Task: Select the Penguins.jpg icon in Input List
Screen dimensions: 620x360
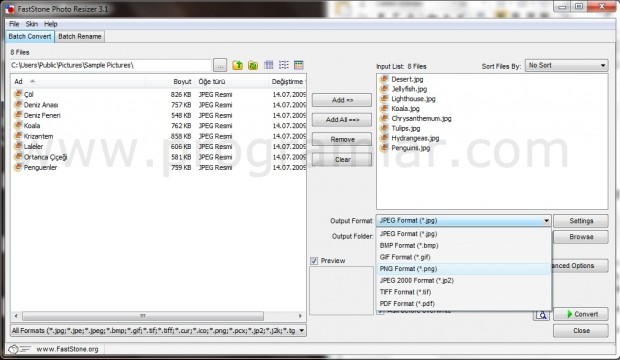Action: pyautogui.click(x=384, y=148)
